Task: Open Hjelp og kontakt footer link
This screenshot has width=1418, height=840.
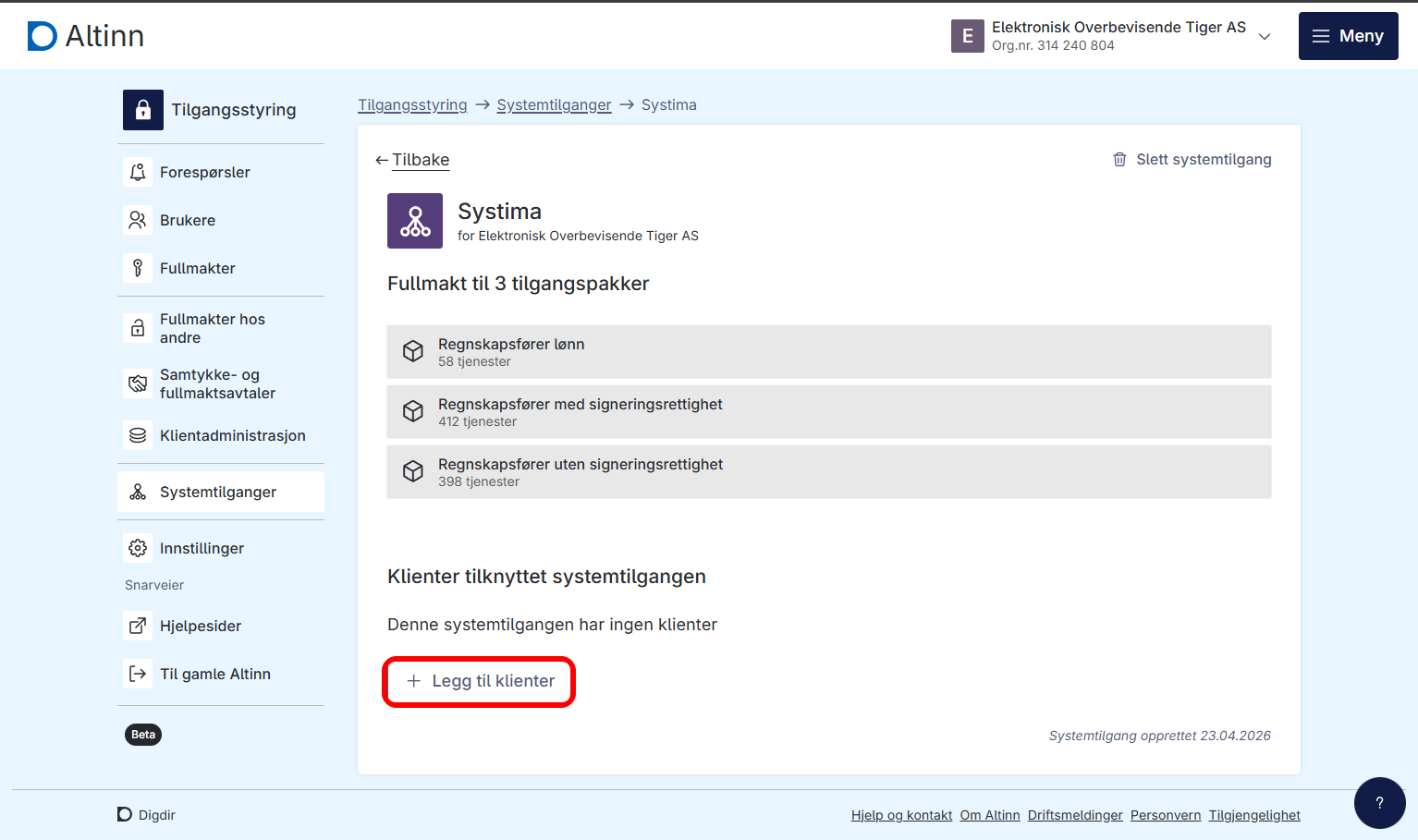Action: click(x=901, y=815)
